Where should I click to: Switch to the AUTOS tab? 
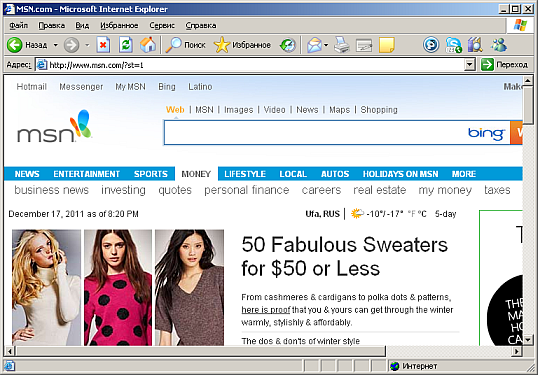click(335, 174)
